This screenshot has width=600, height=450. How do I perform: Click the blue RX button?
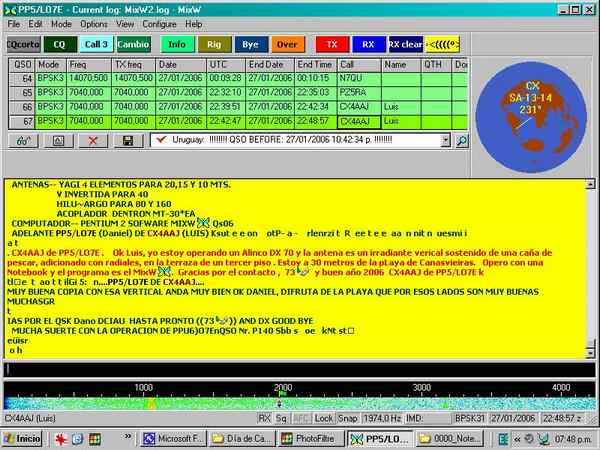click(368, 44)
